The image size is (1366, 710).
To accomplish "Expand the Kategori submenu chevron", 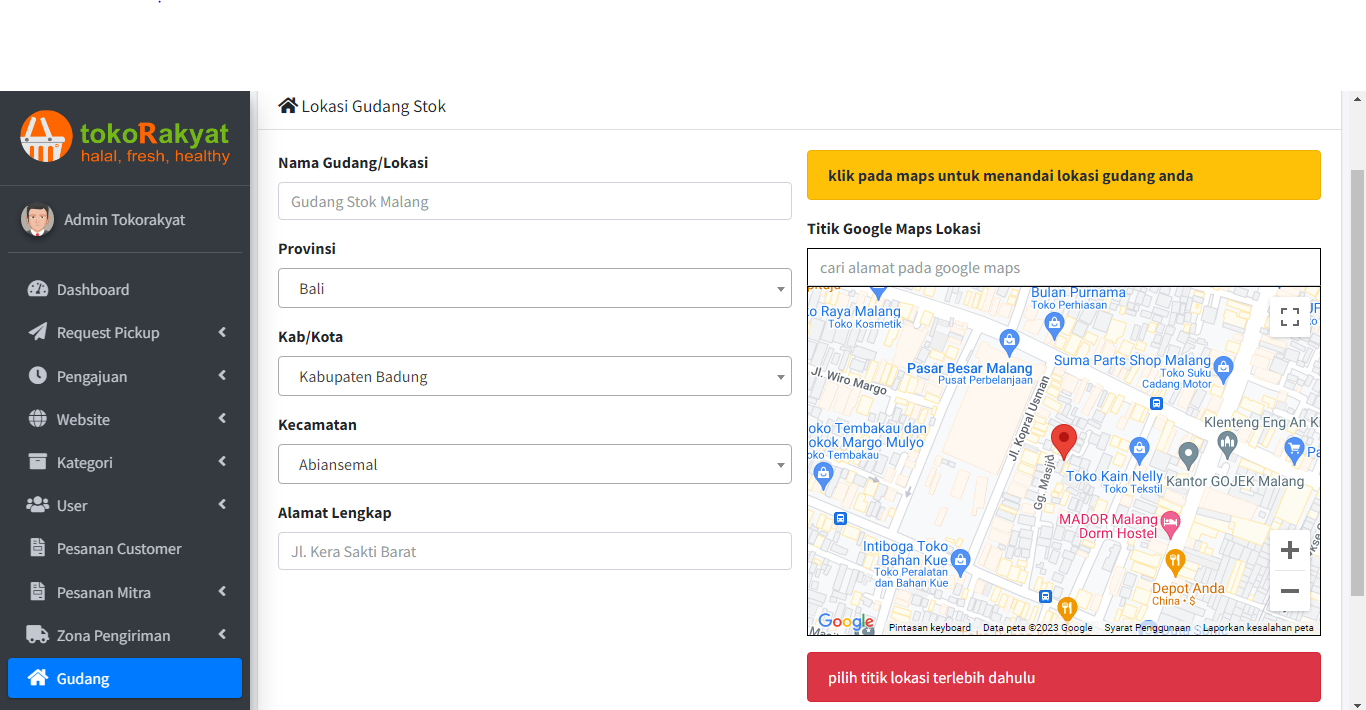I will [x=222, y=462].
